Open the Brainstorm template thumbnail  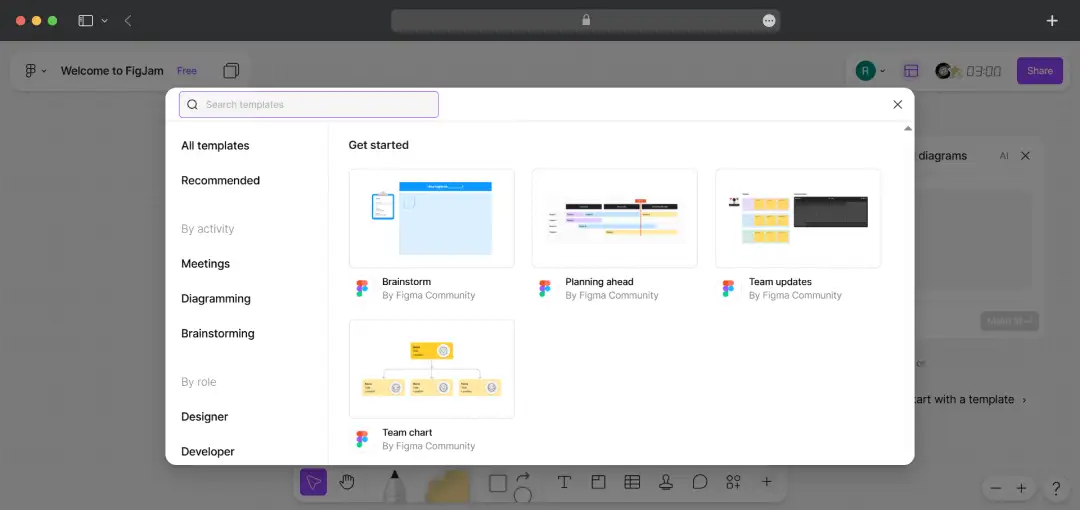coord(432,218)
